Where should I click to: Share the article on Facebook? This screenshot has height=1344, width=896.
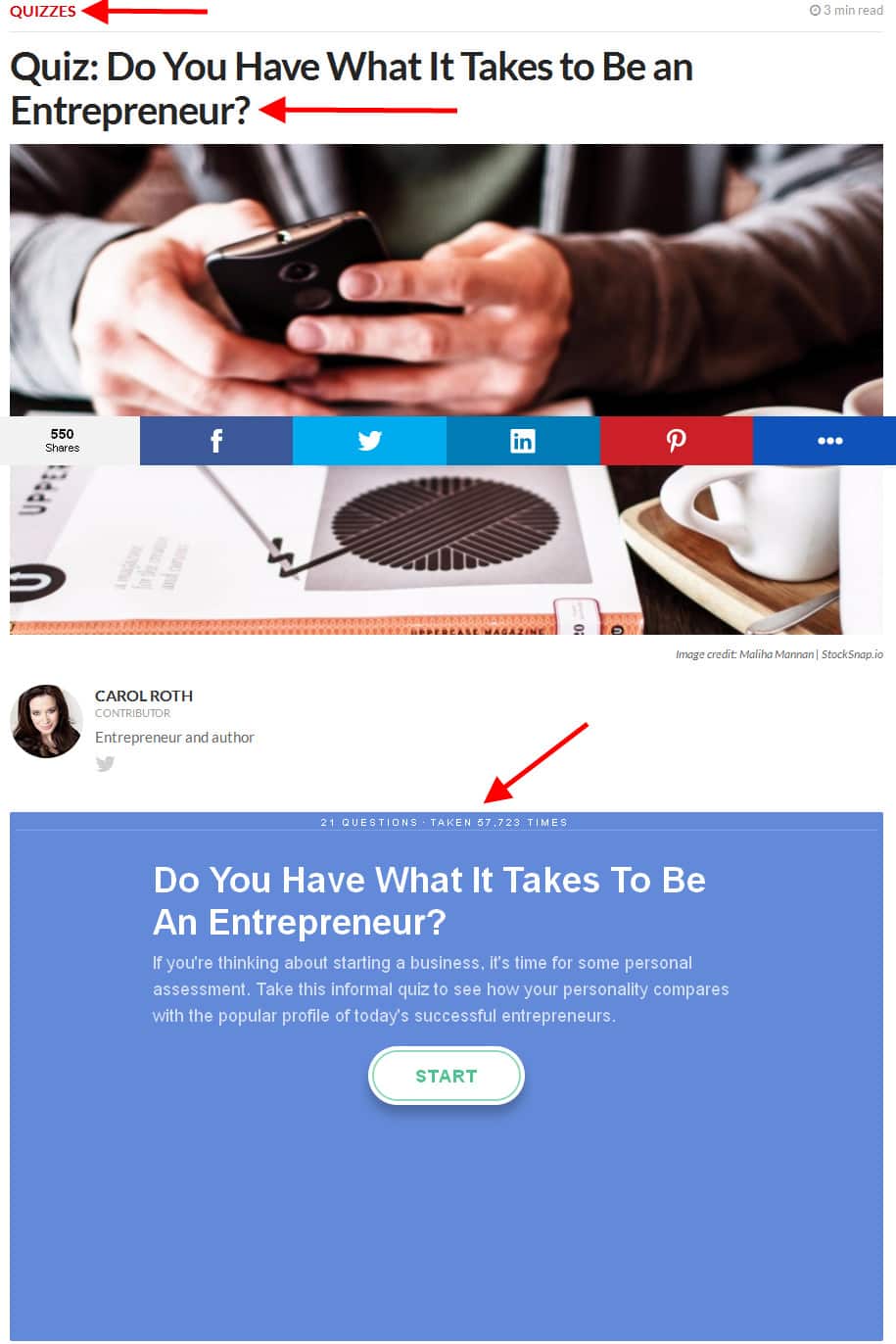point(216,441)
